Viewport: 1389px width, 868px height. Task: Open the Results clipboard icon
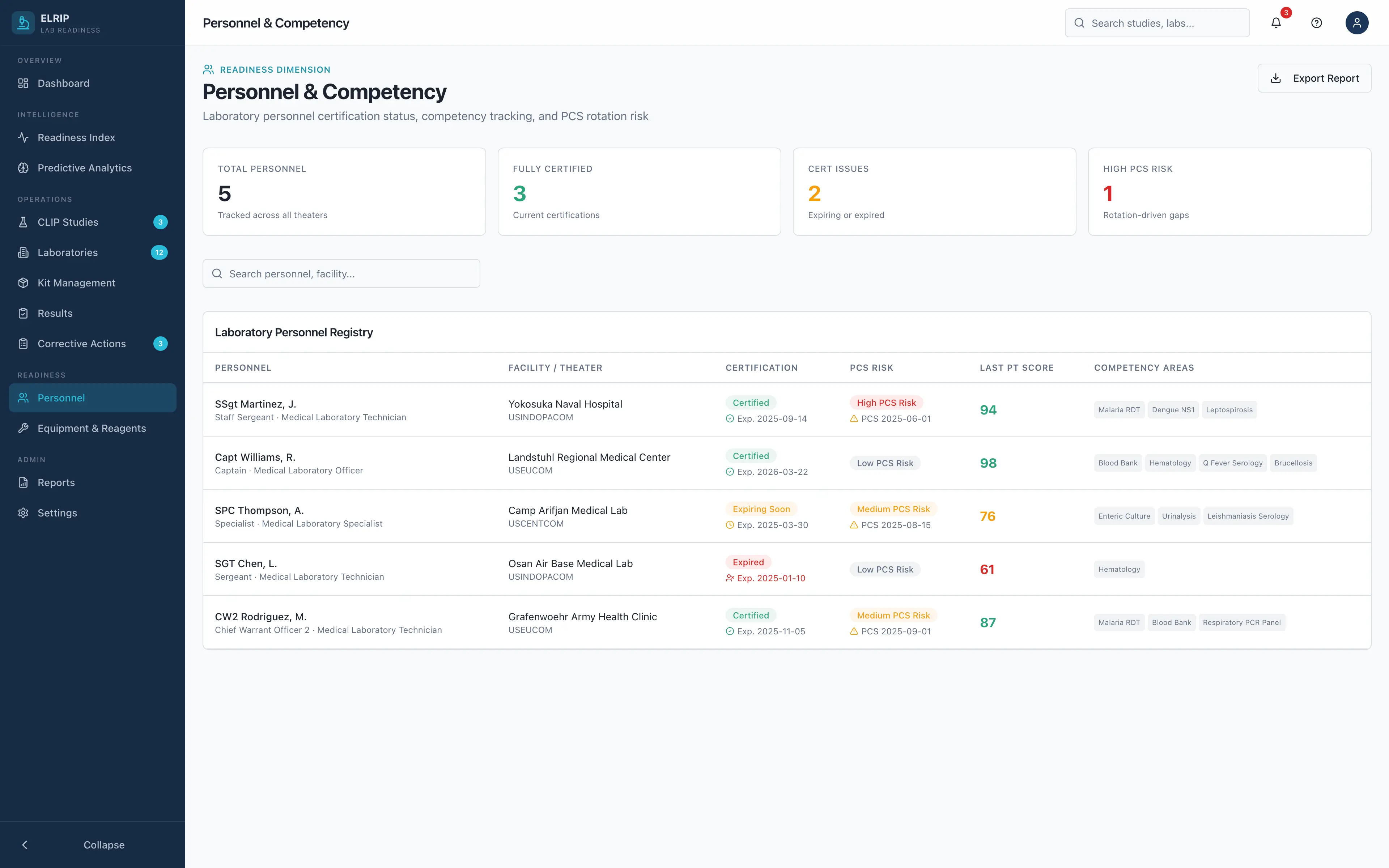click(x=23, y=313)
